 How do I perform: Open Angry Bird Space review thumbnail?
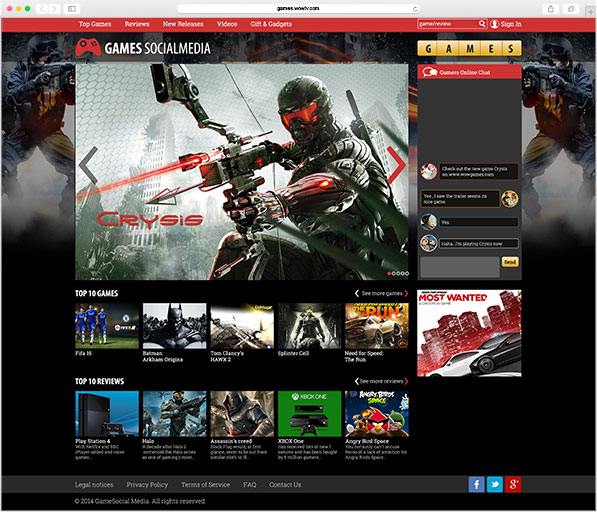pyautogui.click(x=377, y=414)
